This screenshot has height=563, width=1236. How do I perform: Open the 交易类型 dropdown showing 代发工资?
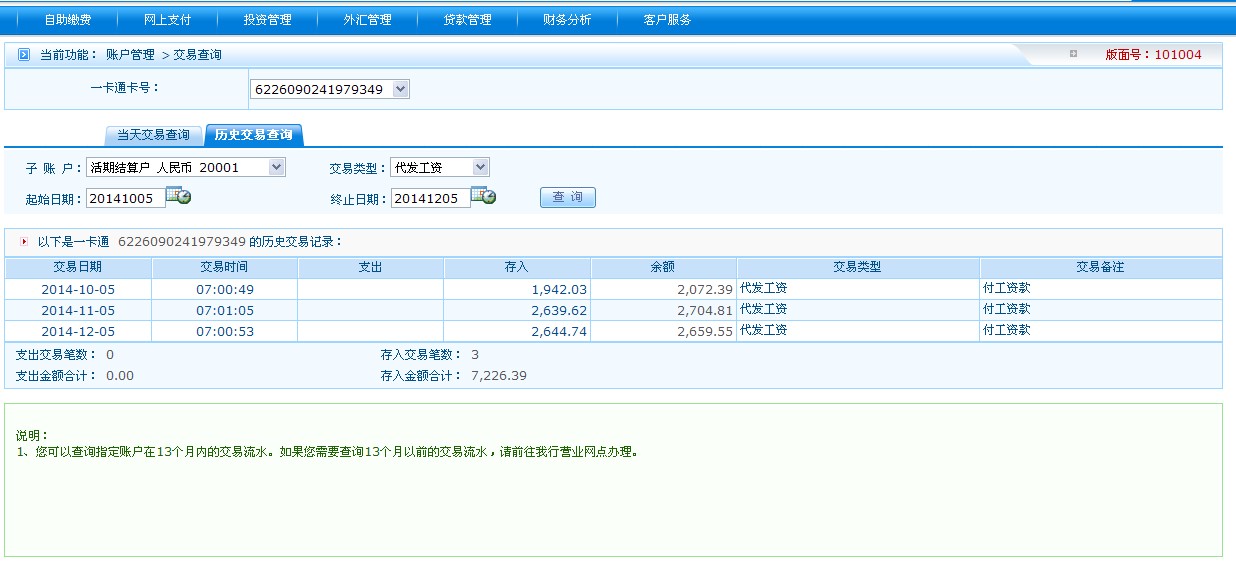480,168
